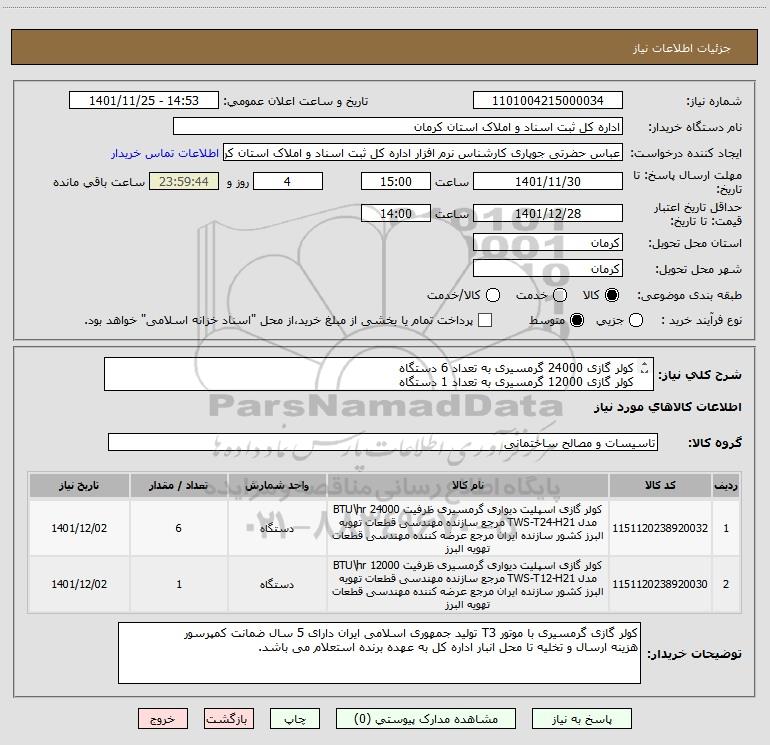The width and height of the screenshot is (770, 745).
Task: Click the need number field 1101004215000034
Action: 548,101
